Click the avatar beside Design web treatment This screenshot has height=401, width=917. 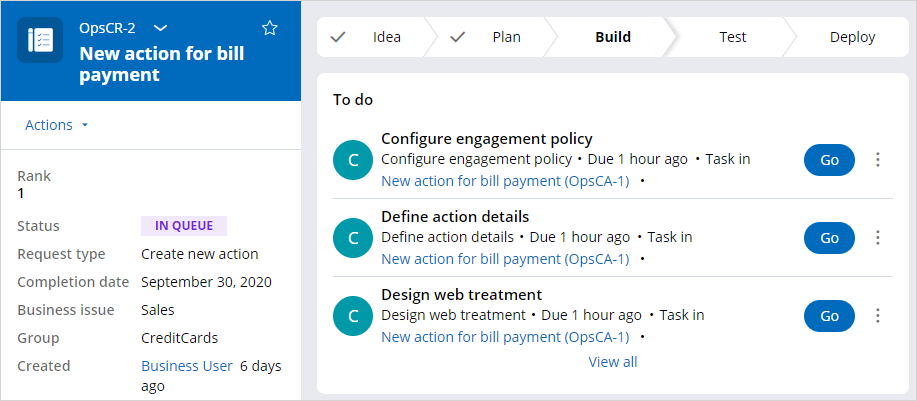click(x=353, y=316)
